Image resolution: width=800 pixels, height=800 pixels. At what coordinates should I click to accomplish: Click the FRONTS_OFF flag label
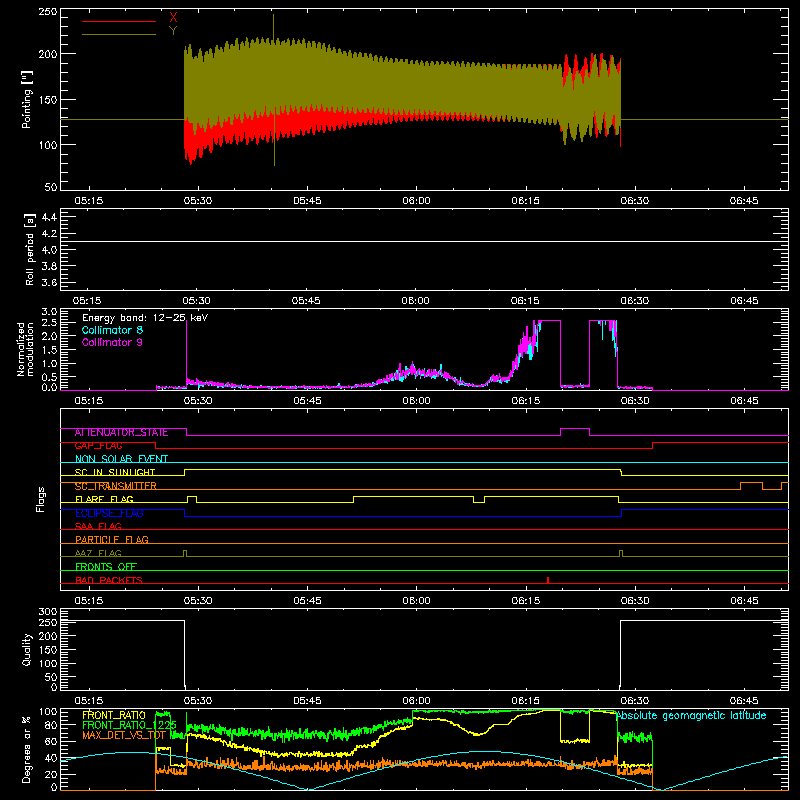(106, 567)
